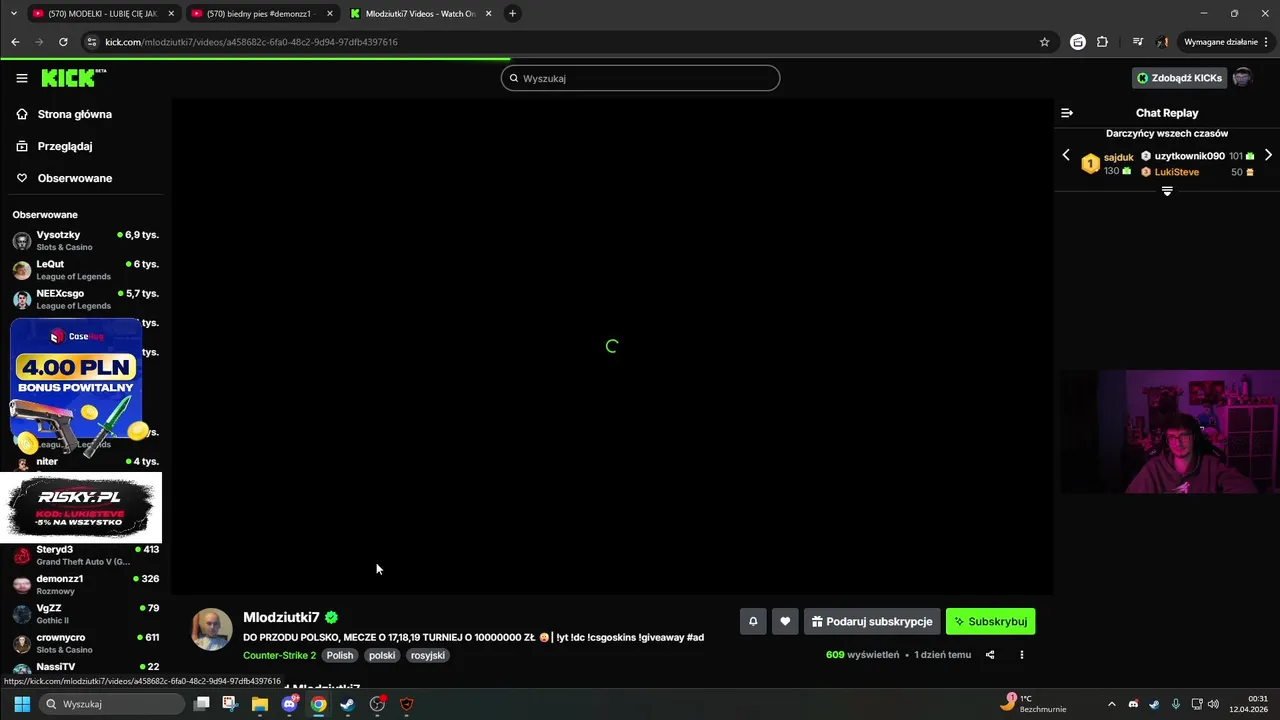Open File Explorer from the taskbar
1280x720 pixels.
click(x=260, y=704)
